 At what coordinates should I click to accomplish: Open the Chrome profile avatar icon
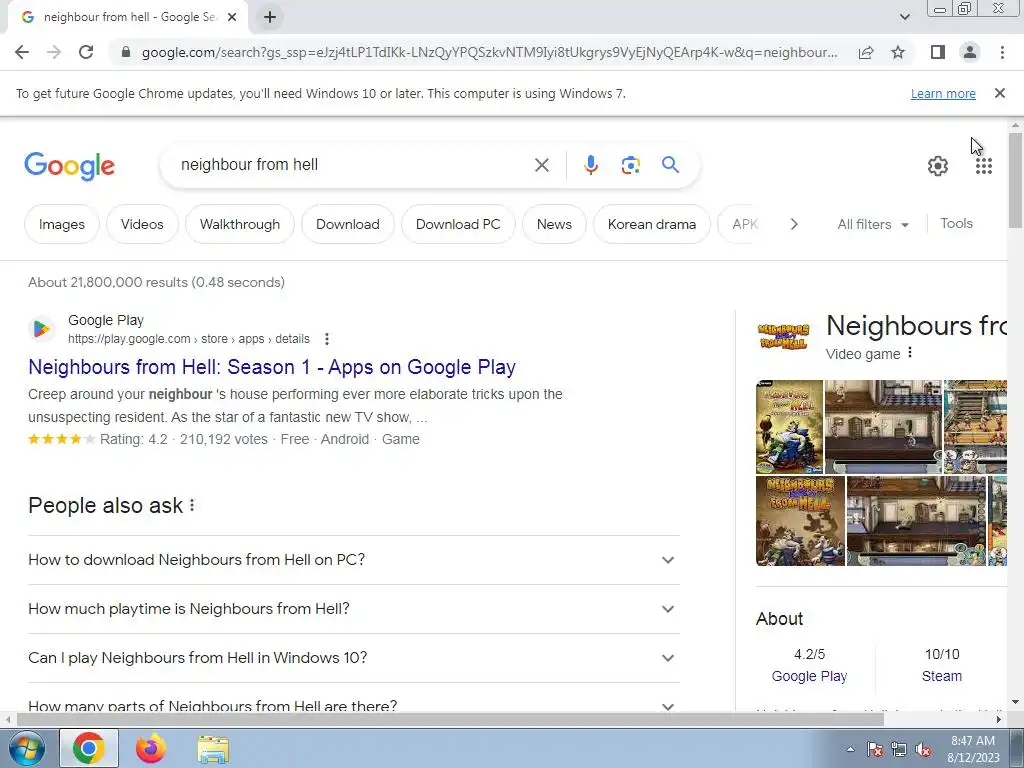pos(970,52)
